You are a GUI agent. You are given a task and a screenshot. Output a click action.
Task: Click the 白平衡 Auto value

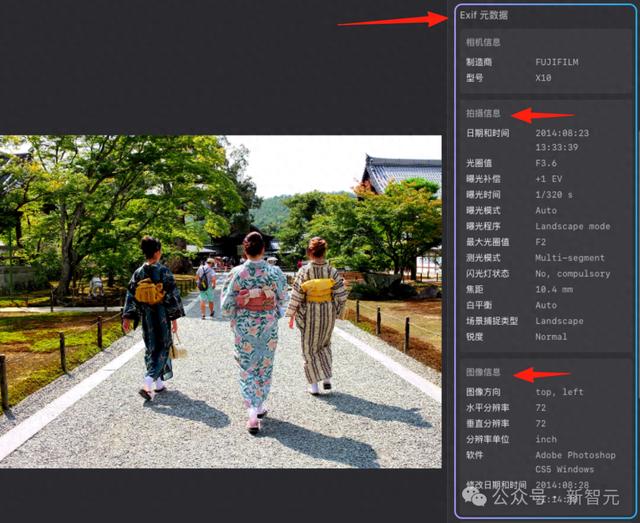click(x=546, y=305)
